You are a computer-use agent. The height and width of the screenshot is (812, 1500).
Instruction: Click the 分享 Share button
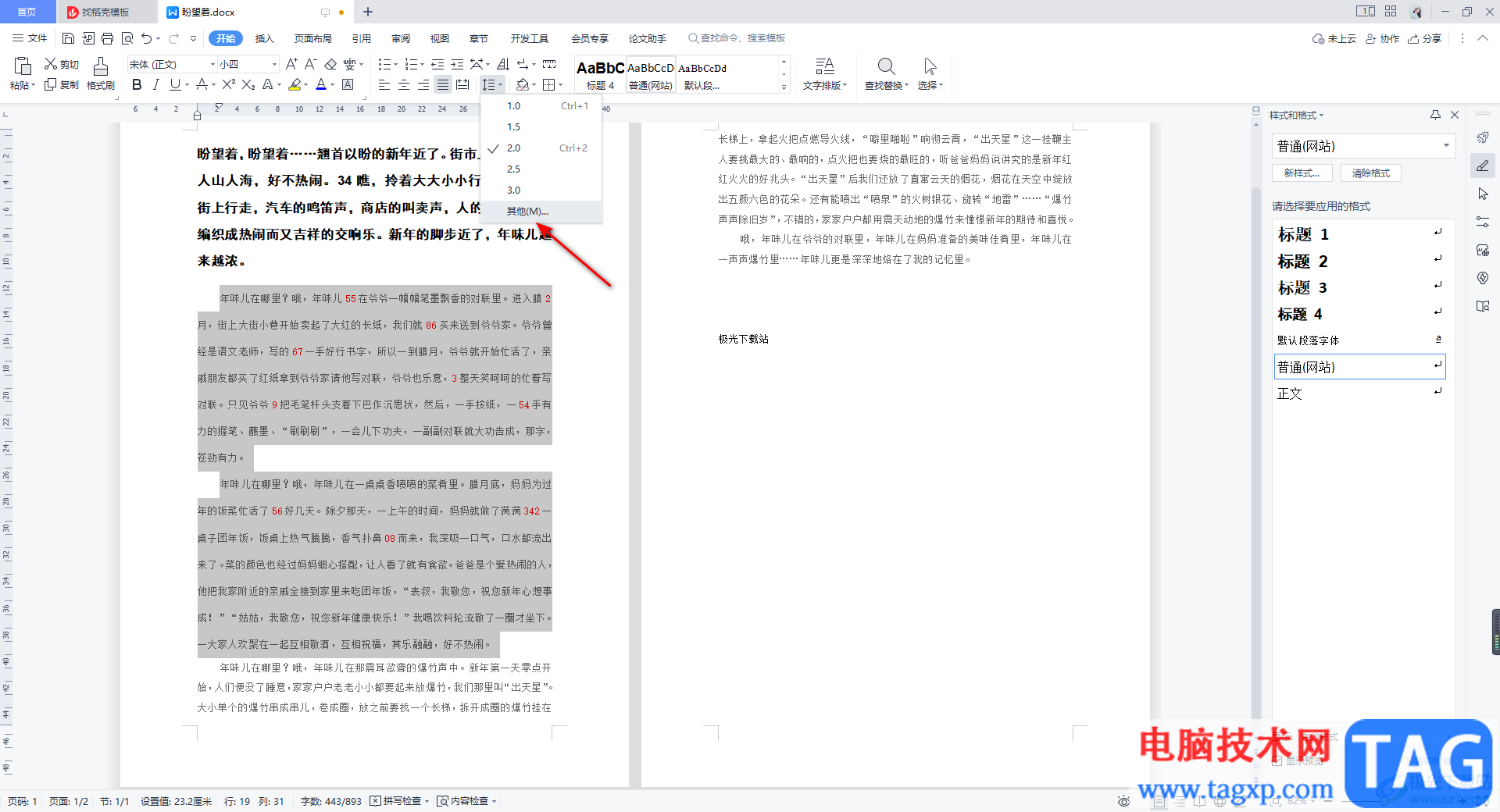pyautogui.click(x=1425, y=38)
